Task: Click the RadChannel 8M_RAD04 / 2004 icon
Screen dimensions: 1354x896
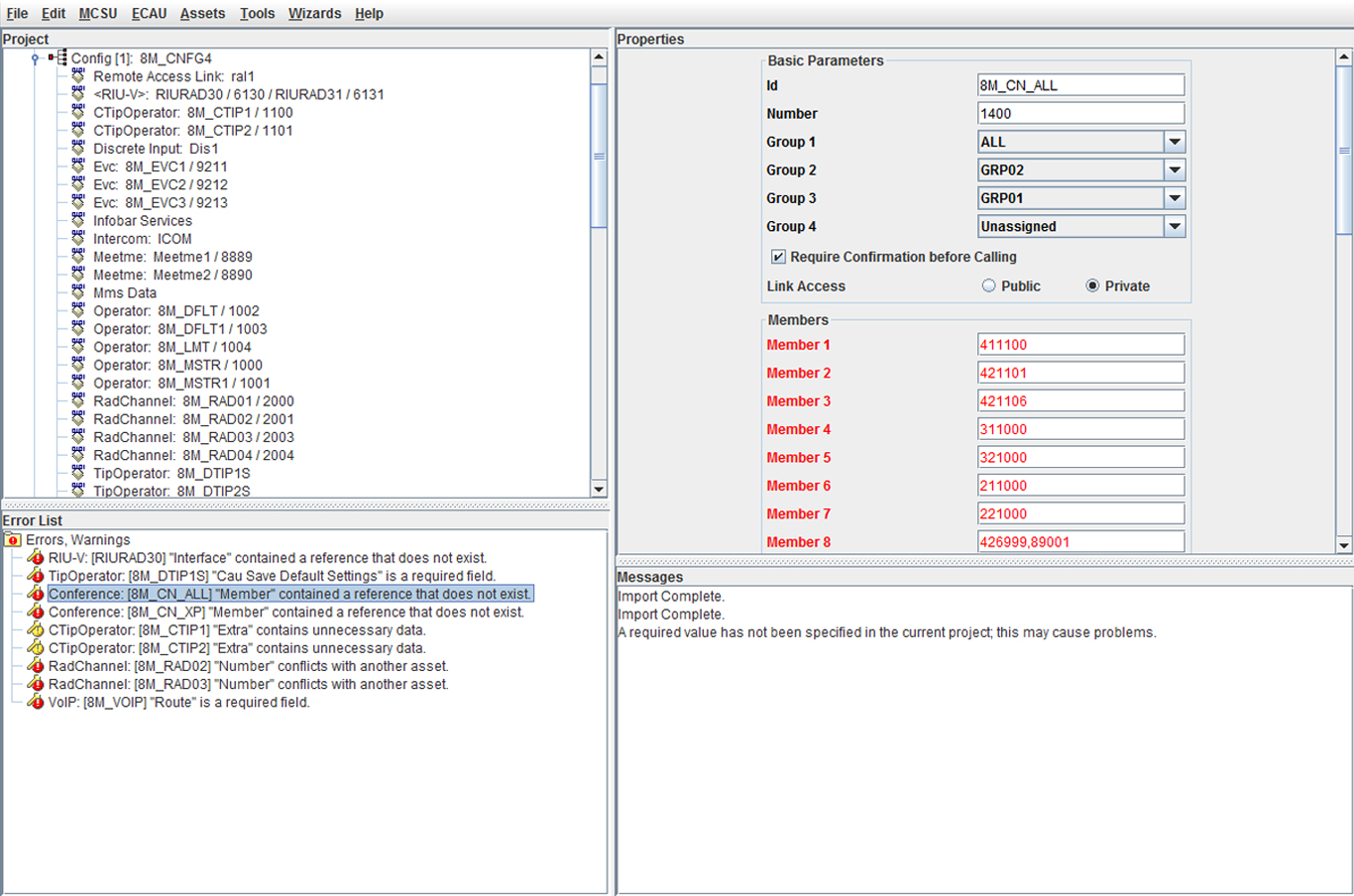Action: point(78,455)
